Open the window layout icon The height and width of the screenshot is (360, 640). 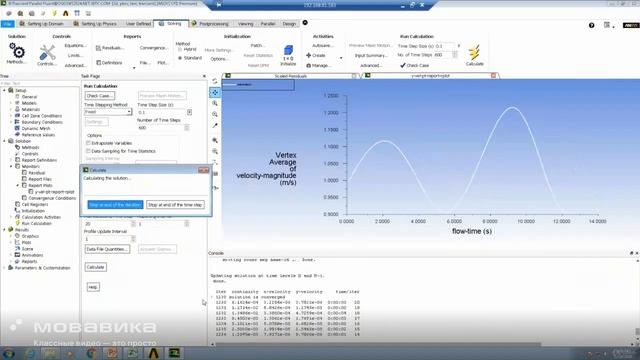[607, 25]
